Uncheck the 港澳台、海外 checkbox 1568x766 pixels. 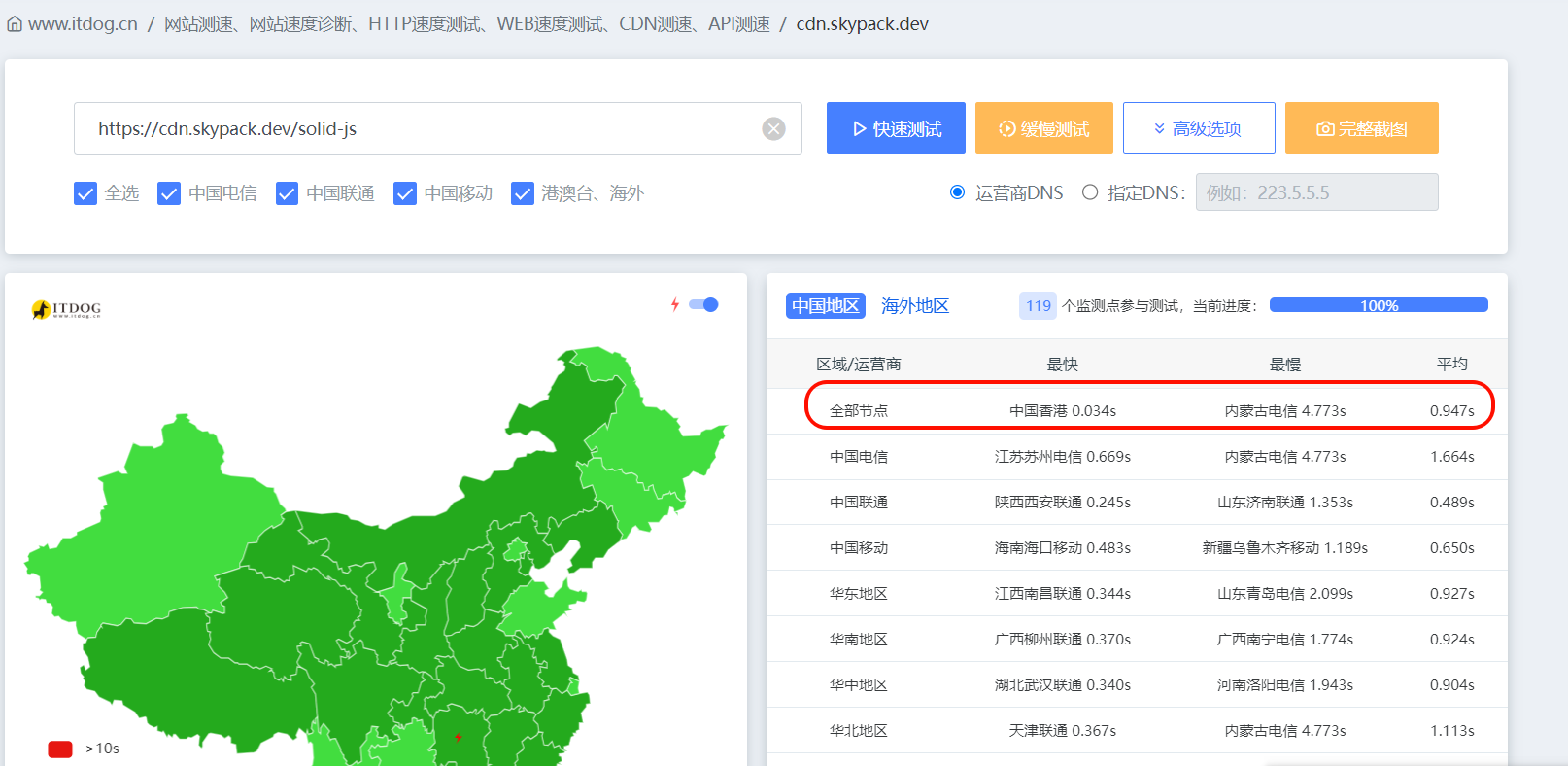tap(523, 193)
